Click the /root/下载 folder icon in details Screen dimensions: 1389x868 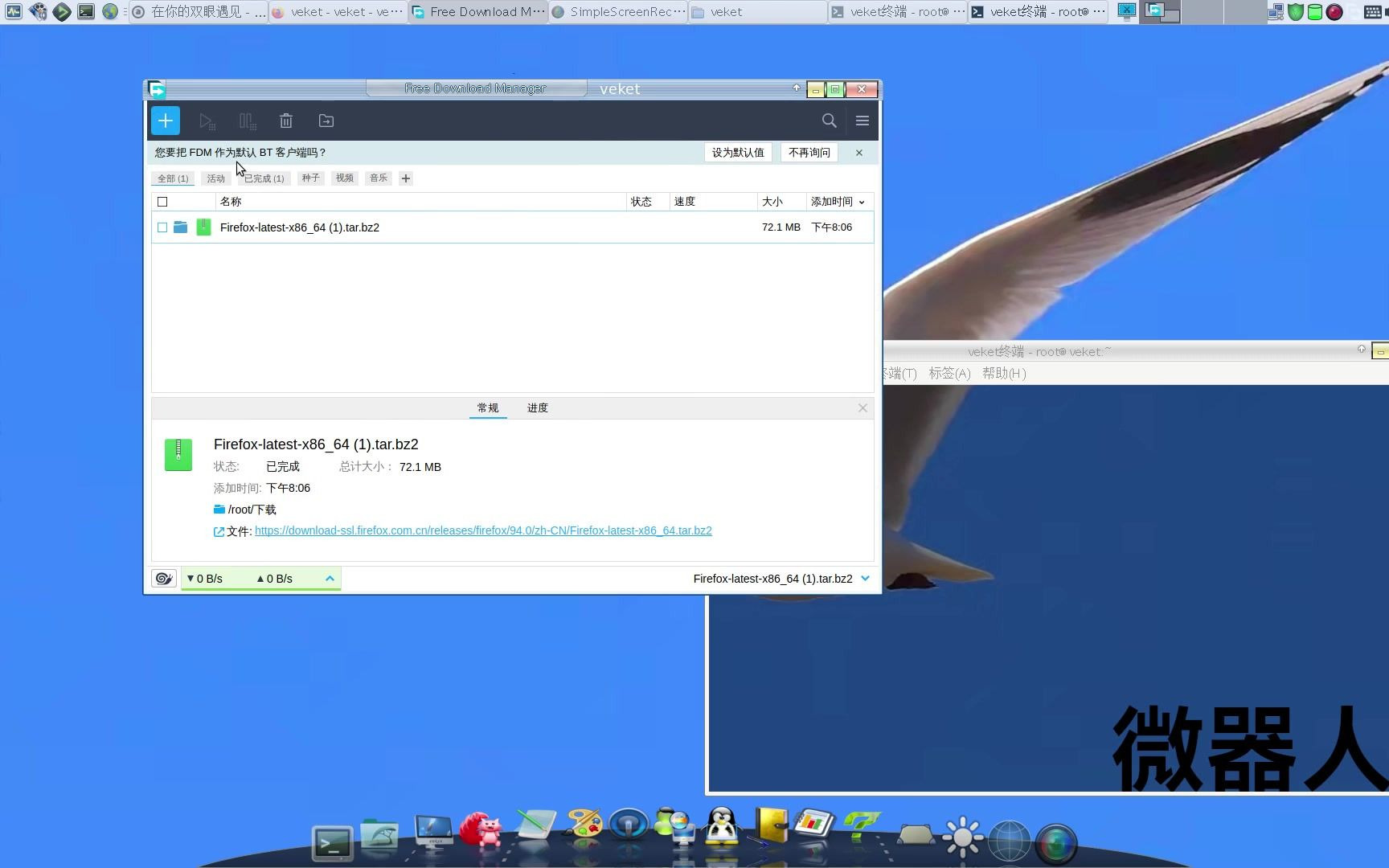219,510
